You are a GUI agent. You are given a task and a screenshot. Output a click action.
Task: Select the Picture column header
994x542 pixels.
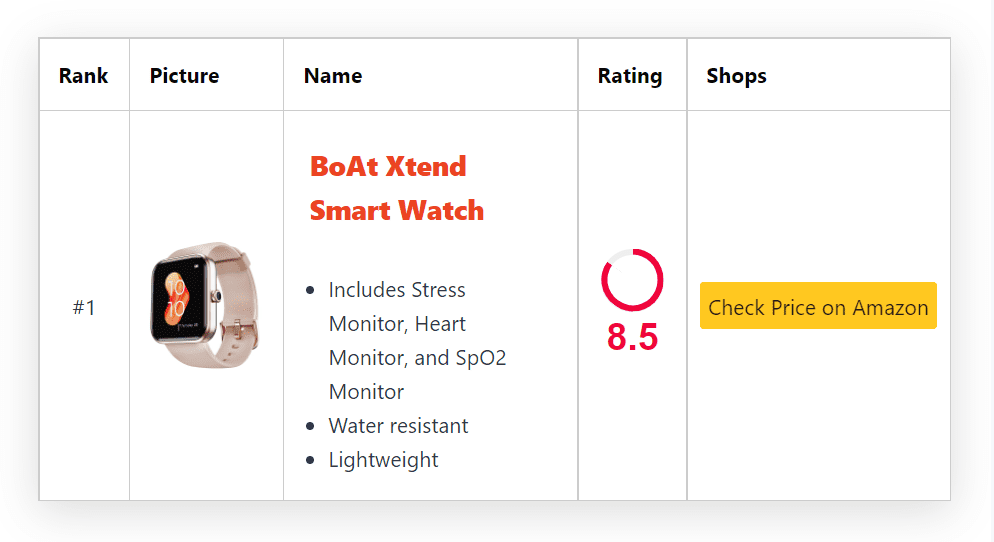184,75
